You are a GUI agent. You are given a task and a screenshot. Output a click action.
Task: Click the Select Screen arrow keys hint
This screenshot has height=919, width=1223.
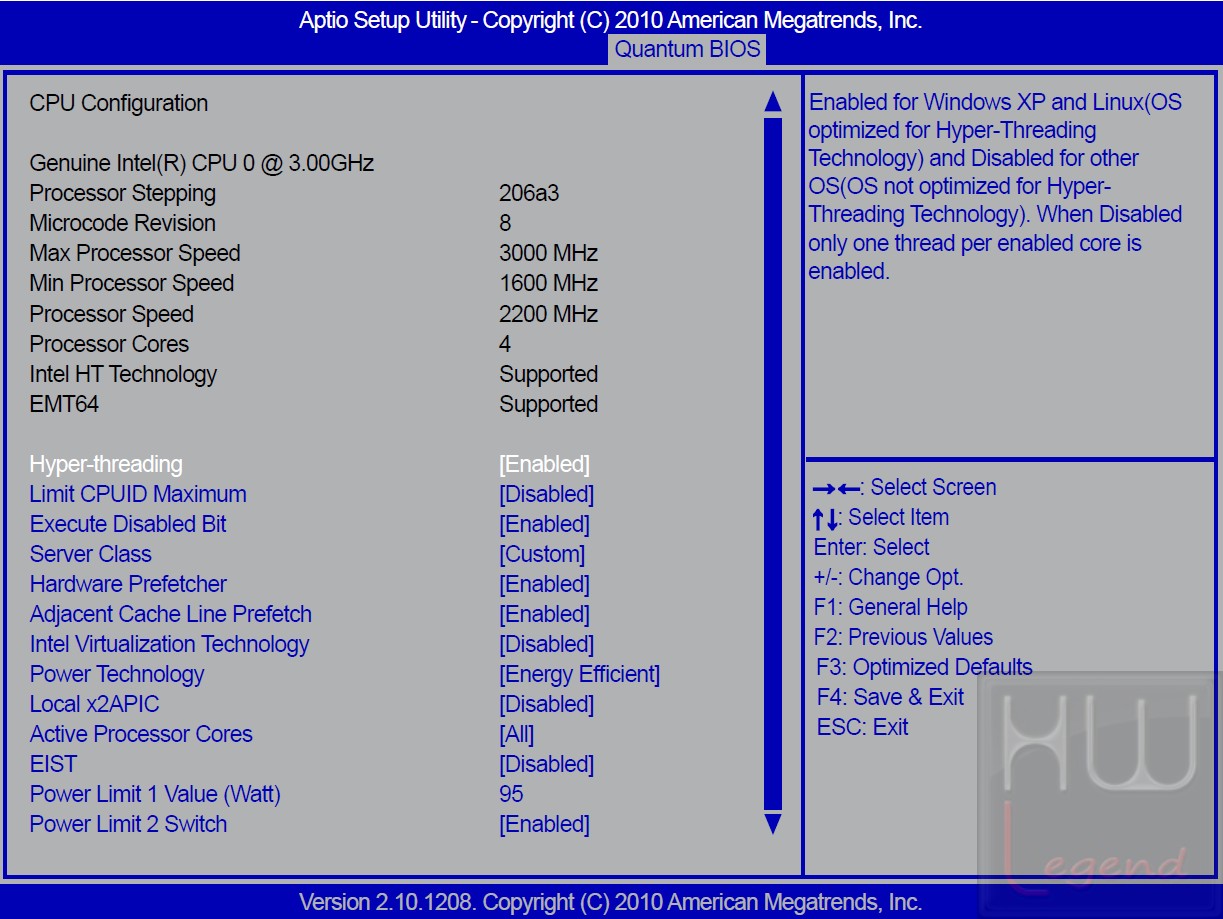click(905, 487)
